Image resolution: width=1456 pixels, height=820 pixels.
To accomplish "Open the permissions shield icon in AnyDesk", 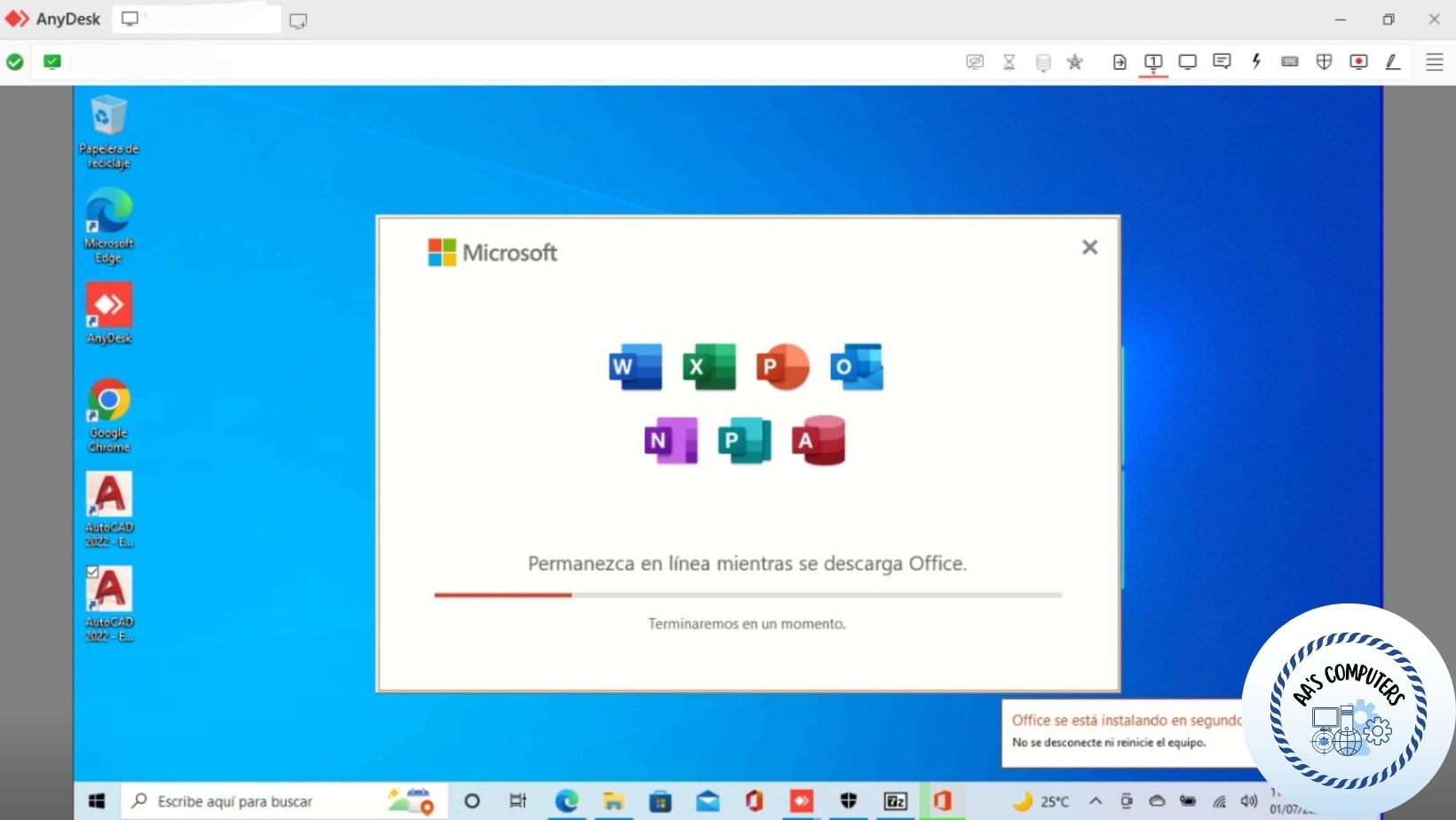I will [1324, 61].
